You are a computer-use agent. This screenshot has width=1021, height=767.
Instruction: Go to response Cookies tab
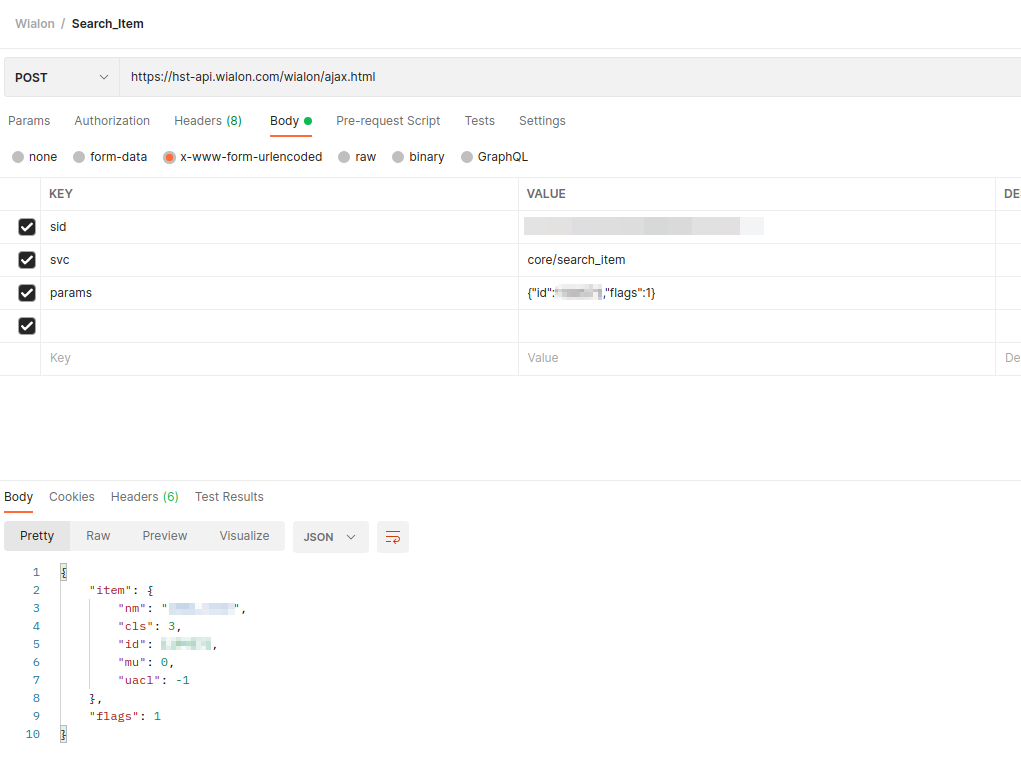pos(72,497)
